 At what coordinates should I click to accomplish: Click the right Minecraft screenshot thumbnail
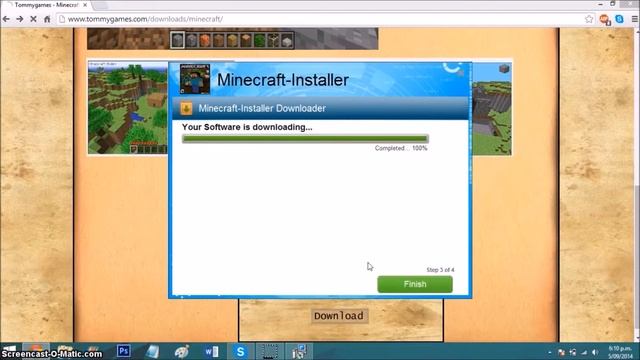pyautogui.click(x=491, y=109)
